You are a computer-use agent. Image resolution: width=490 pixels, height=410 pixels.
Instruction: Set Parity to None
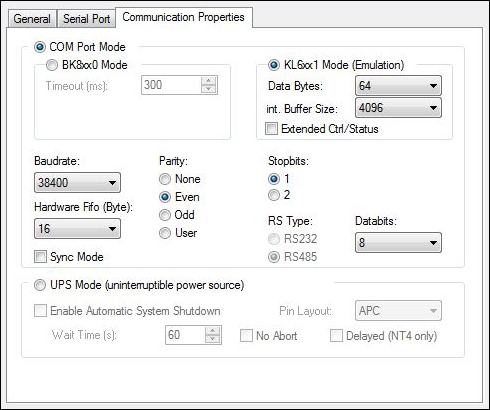coord(165,179)
